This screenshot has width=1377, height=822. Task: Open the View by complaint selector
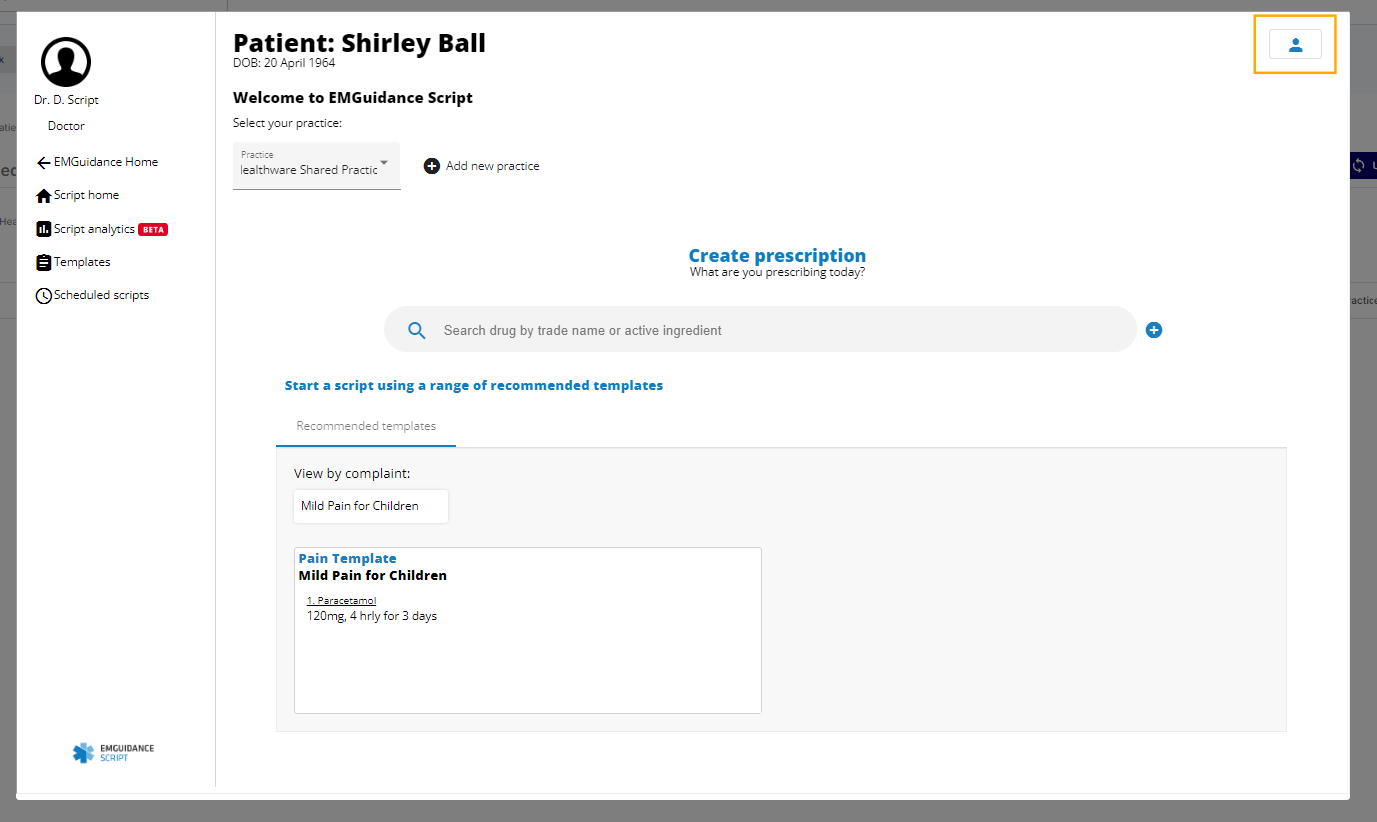(371, 506)
